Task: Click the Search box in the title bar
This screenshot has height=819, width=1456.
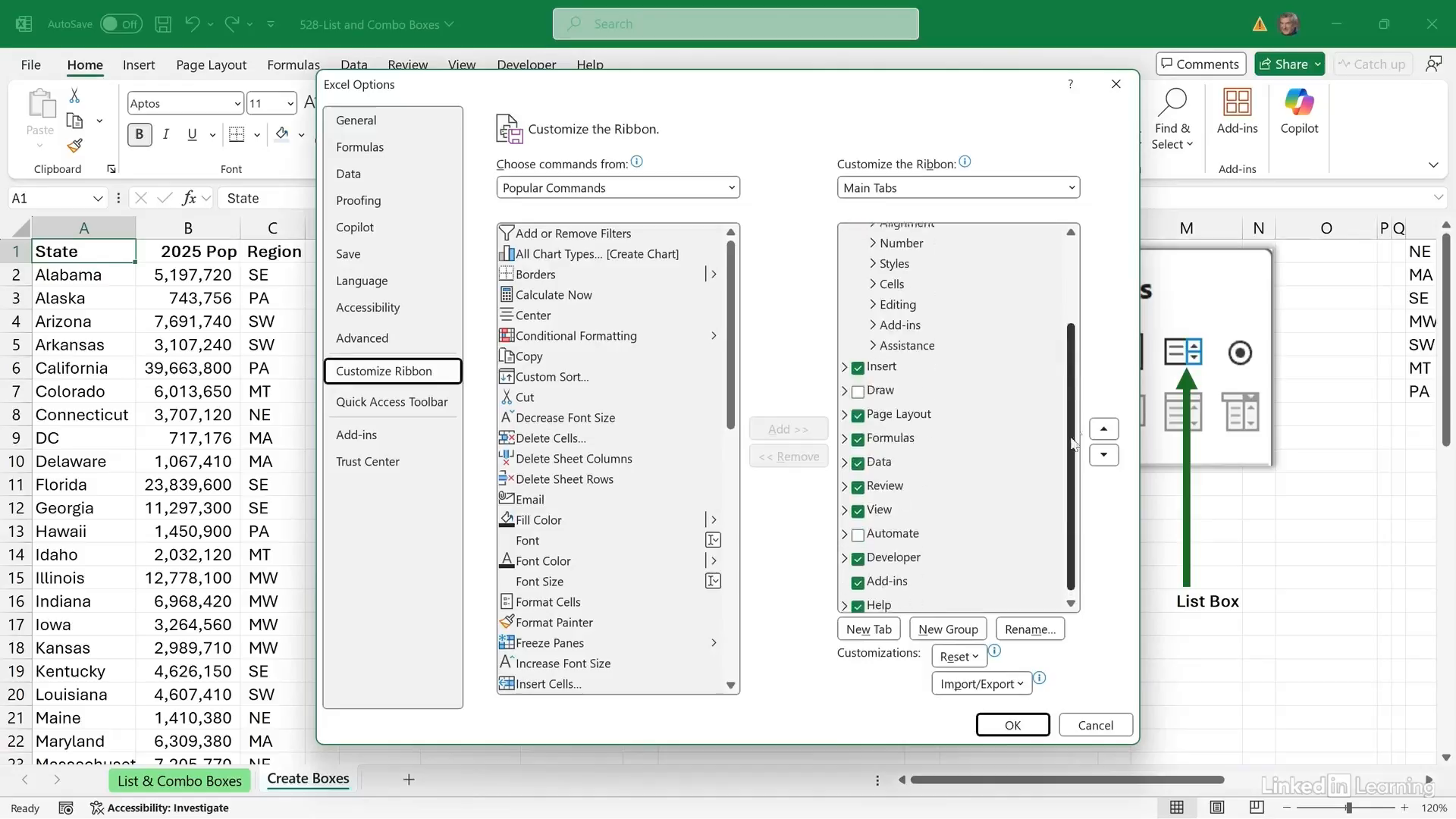Action: coord(736,24)
